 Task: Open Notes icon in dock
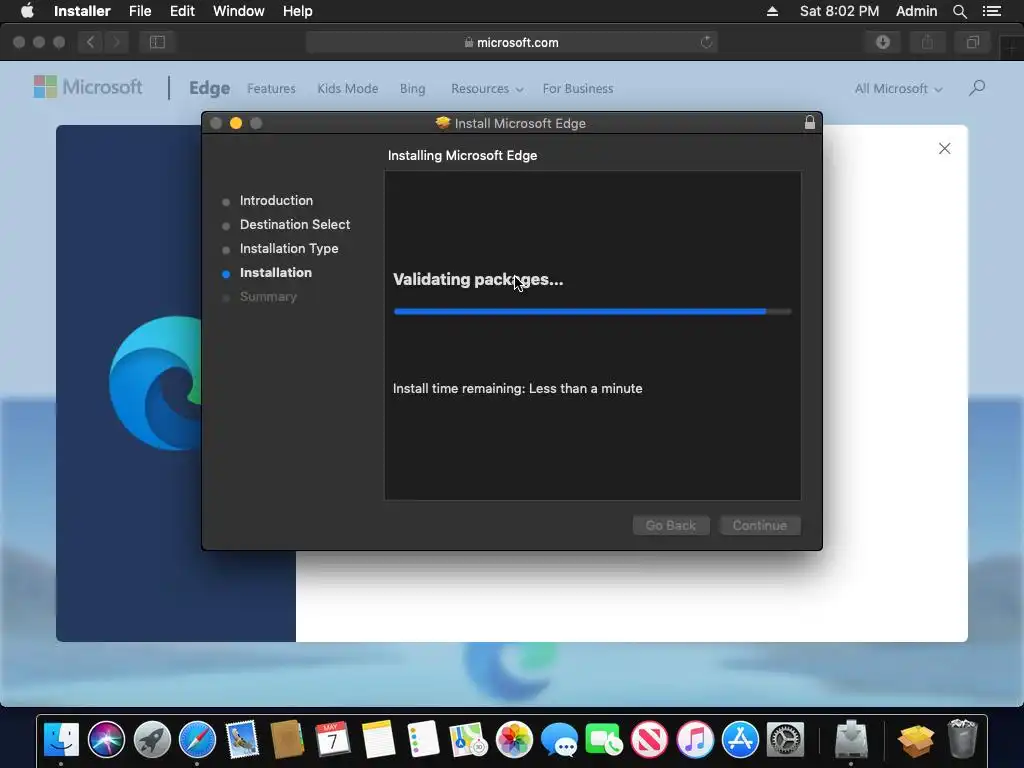(x=378, y=740)
